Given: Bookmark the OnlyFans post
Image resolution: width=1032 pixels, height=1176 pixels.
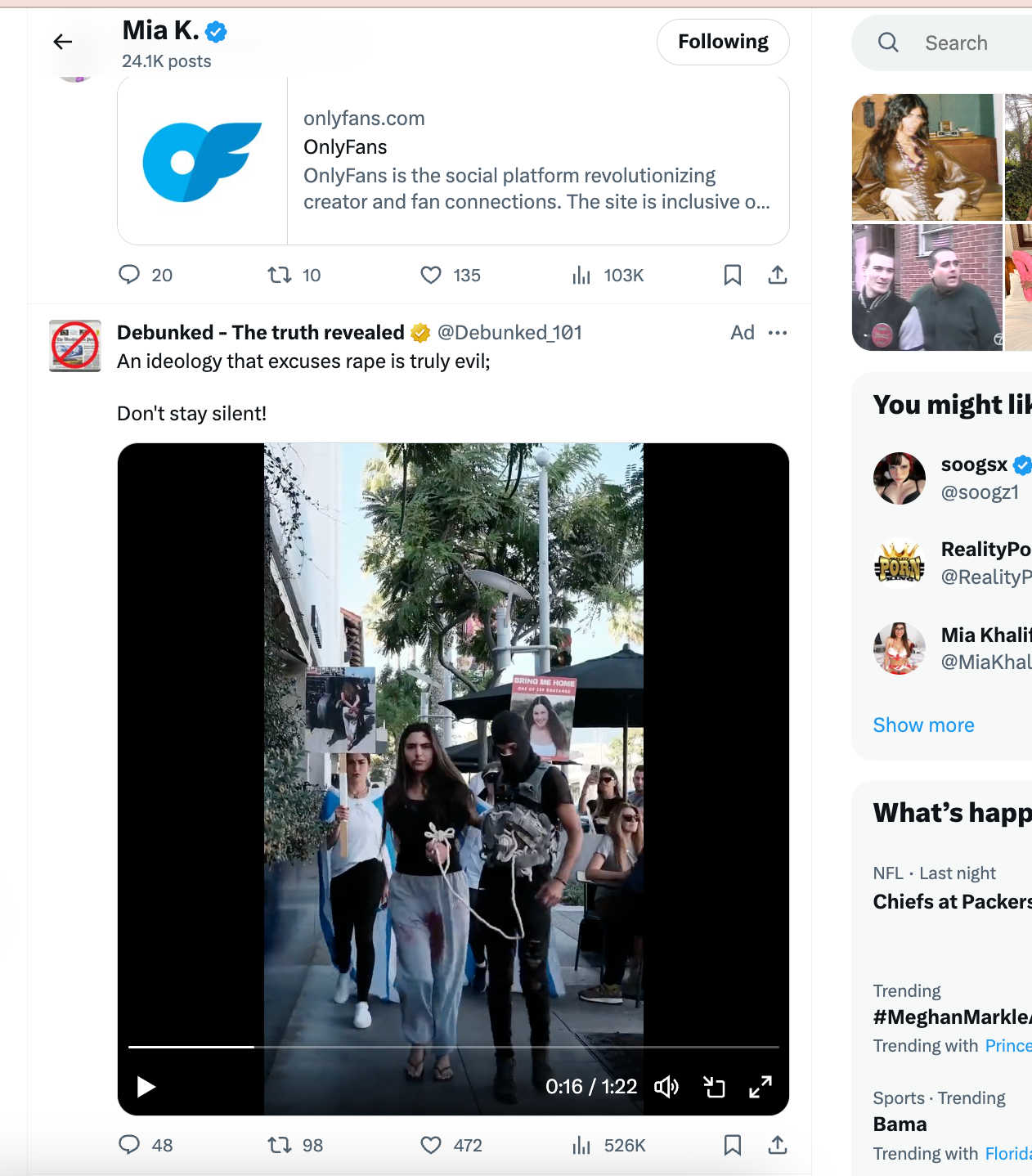Looking at the screenshot, I should (x=732, y=275).
